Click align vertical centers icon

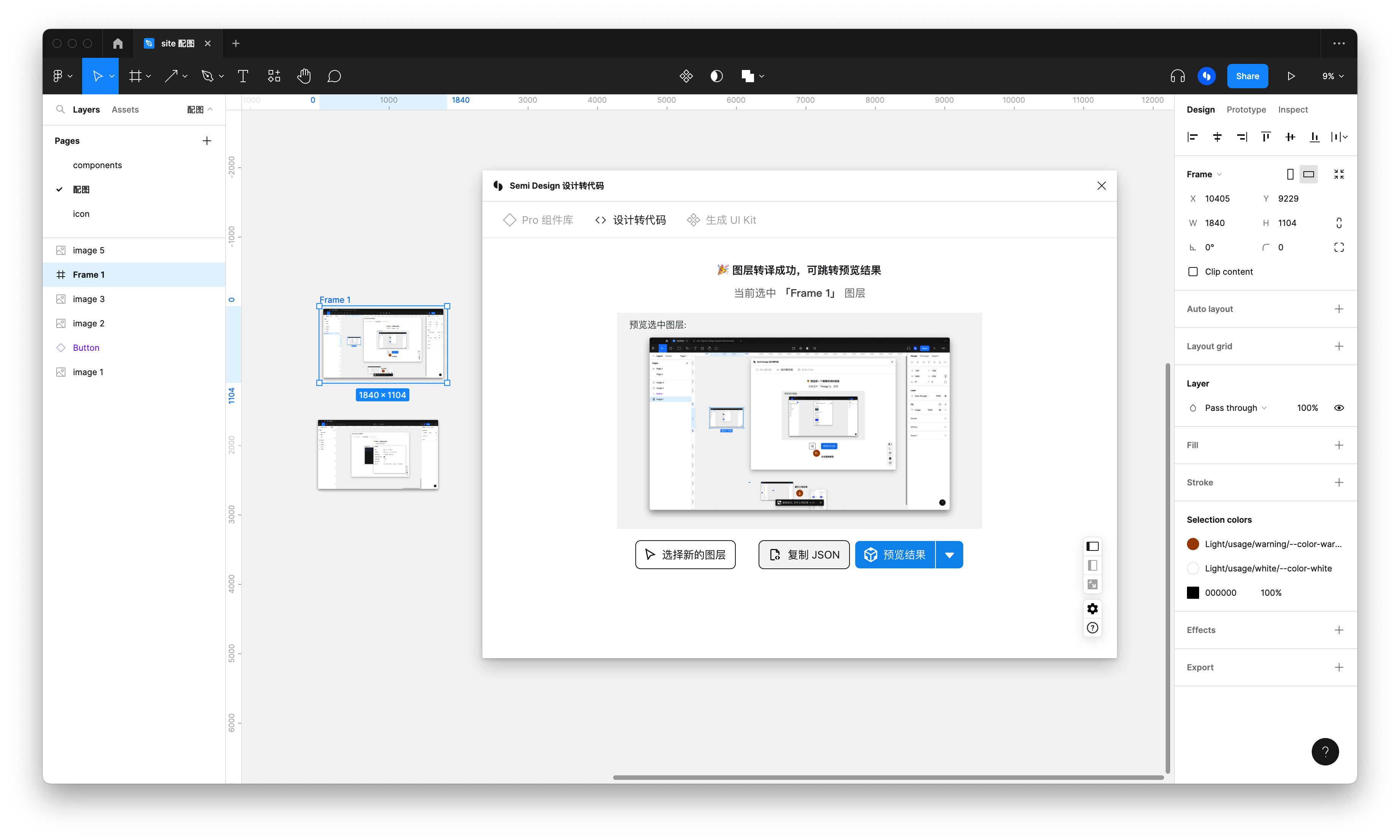1290,137
